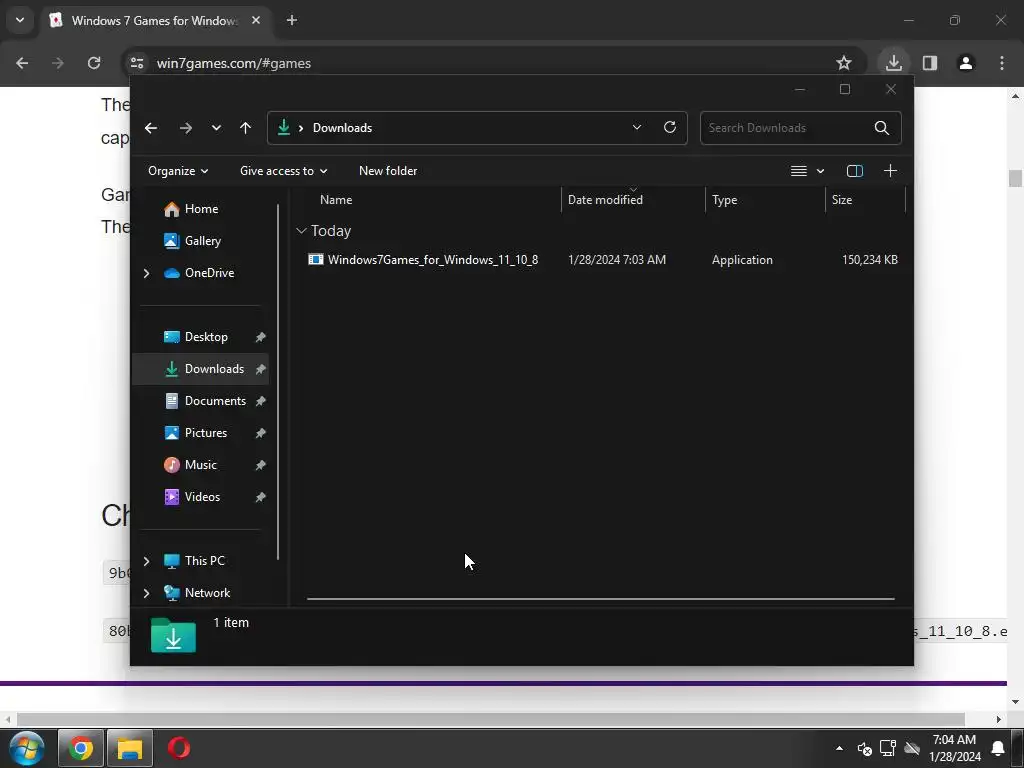Open File Explorer from the taskbar

click(130, 748)
